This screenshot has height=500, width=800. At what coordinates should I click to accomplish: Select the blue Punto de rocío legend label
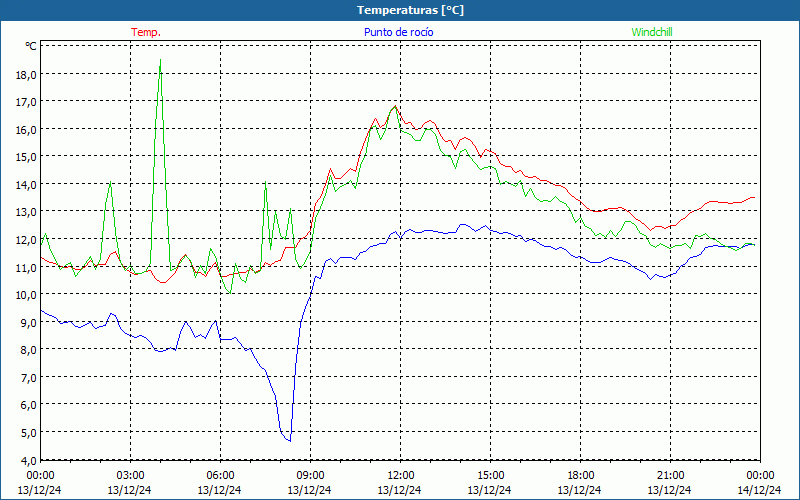click(398, 32)
